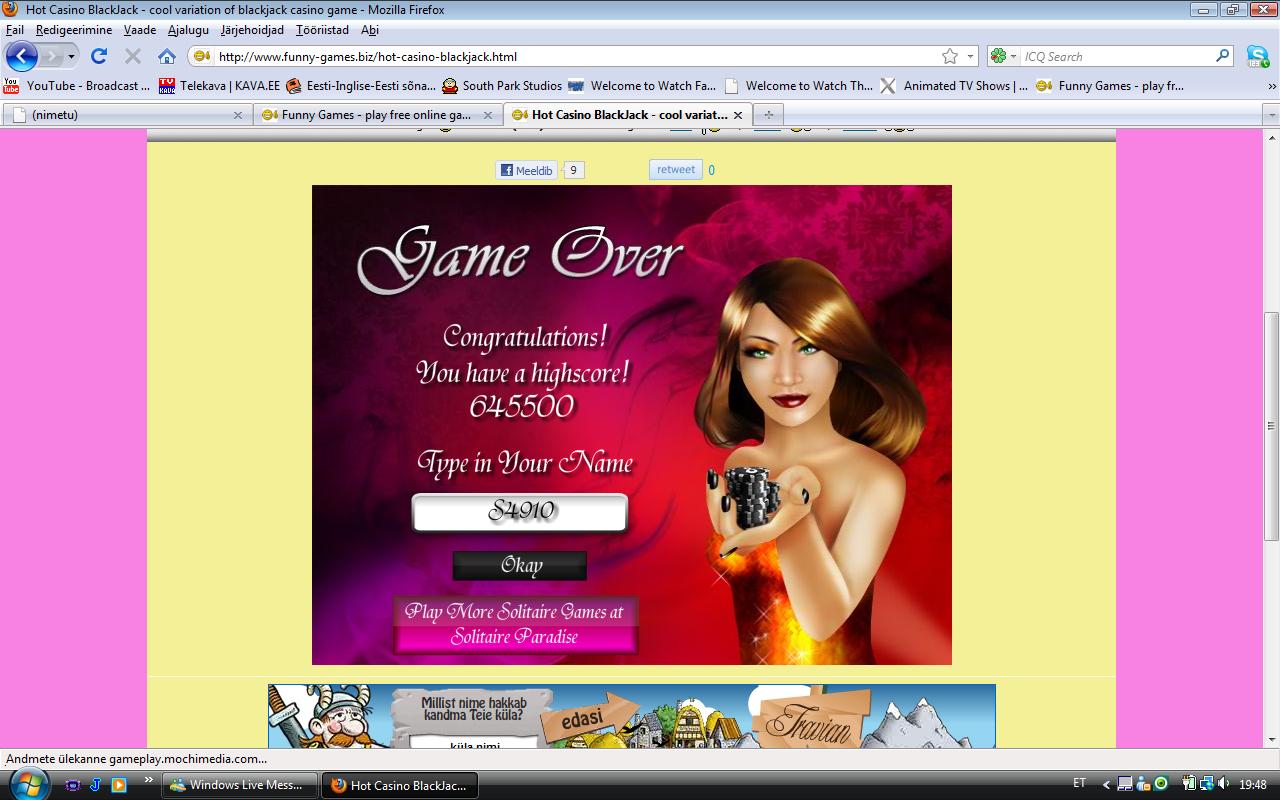Screen dimensions: 1280x800
Task: Click the search magnifier icon
Action: point(1223,56)
